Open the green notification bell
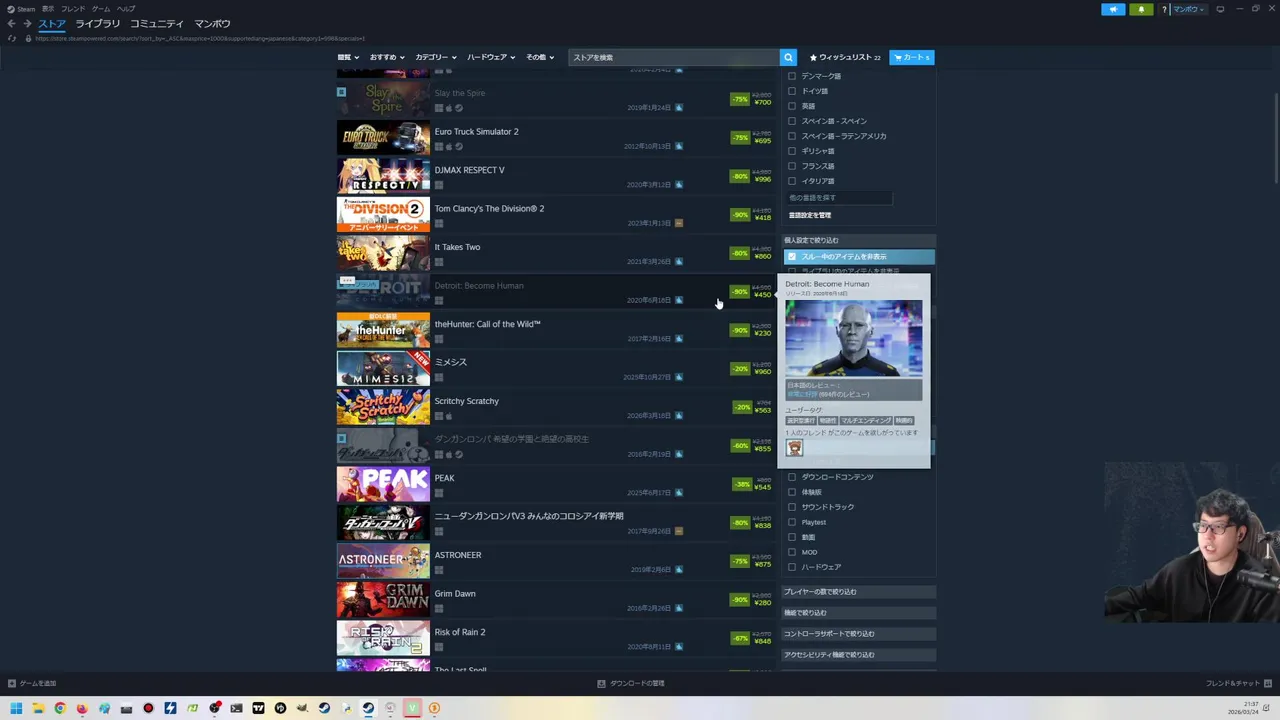The image size is (1280, 720). click(1141, 9)
